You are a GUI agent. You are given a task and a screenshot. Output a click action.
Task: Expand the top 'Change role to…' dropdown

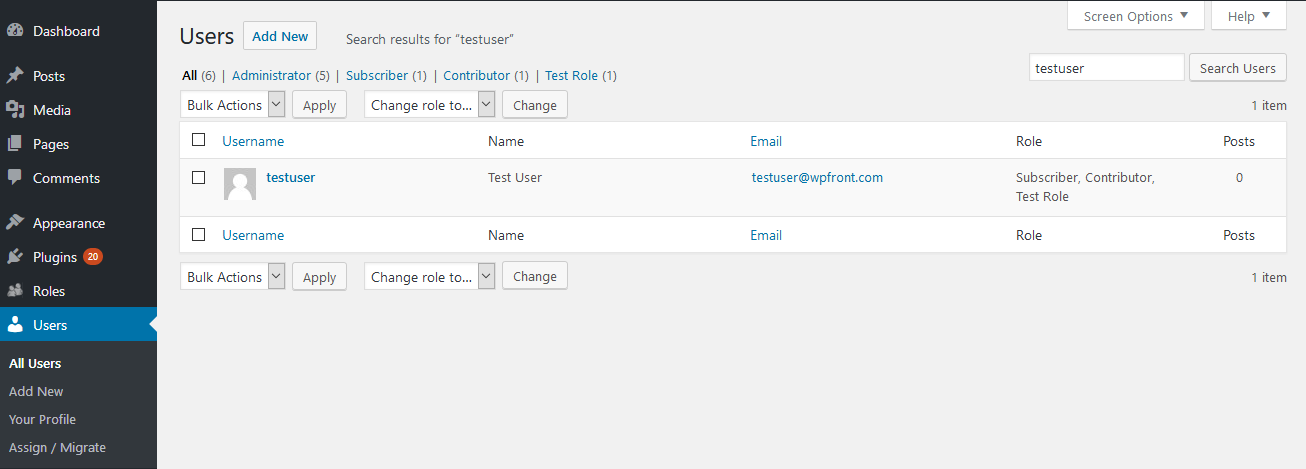[429, 105]
